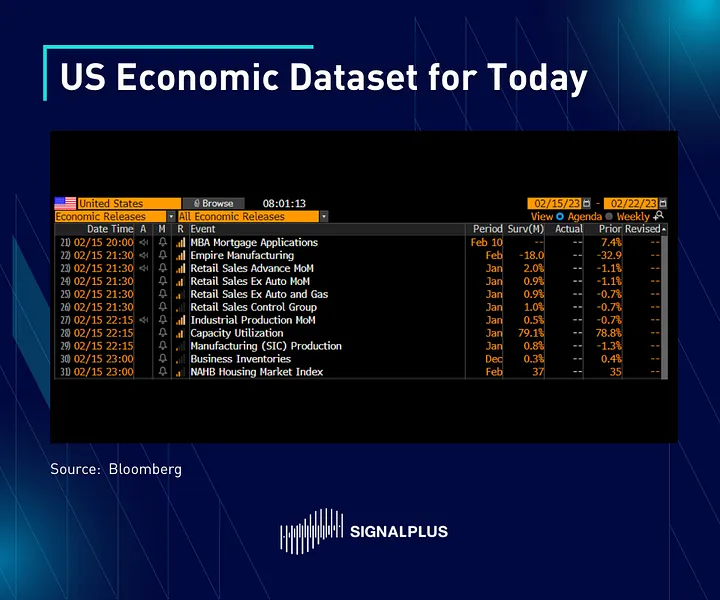Set bell alert for Retail Sales Advance MoM

(163, 268)
